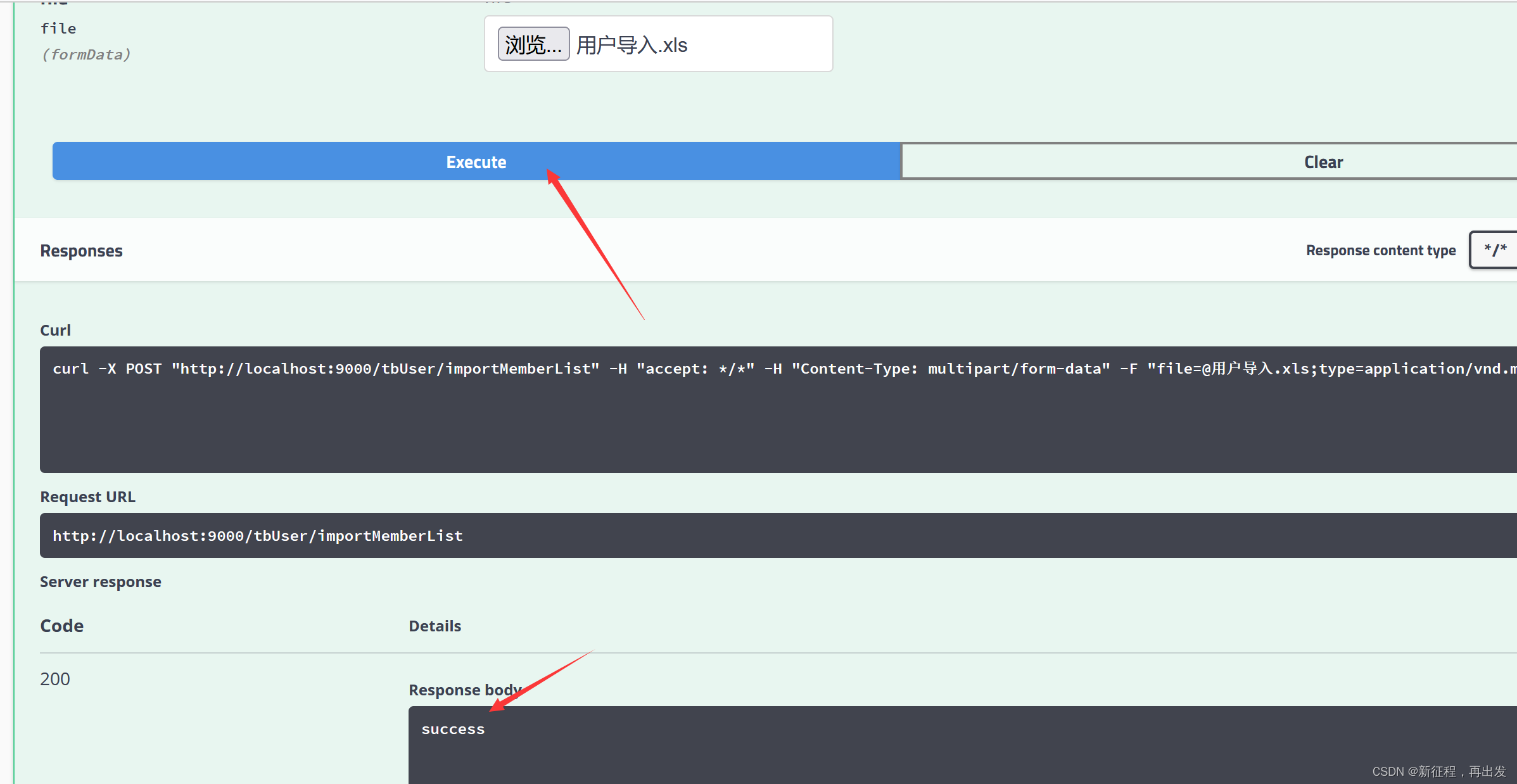Click the 'Curl' label

(55, 330)
